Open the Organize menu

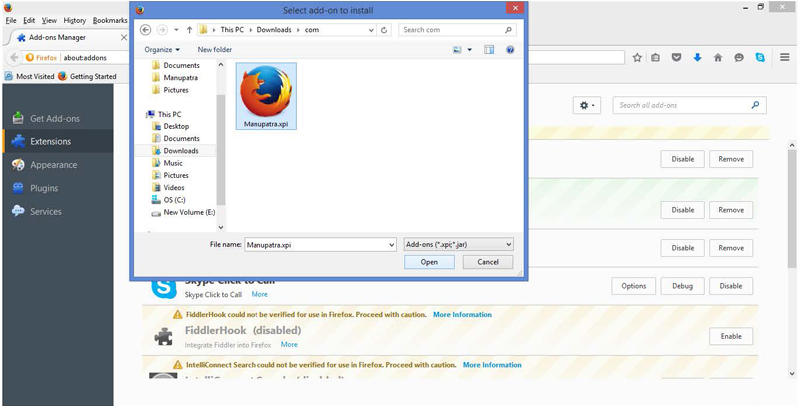(x=162, y=49)
